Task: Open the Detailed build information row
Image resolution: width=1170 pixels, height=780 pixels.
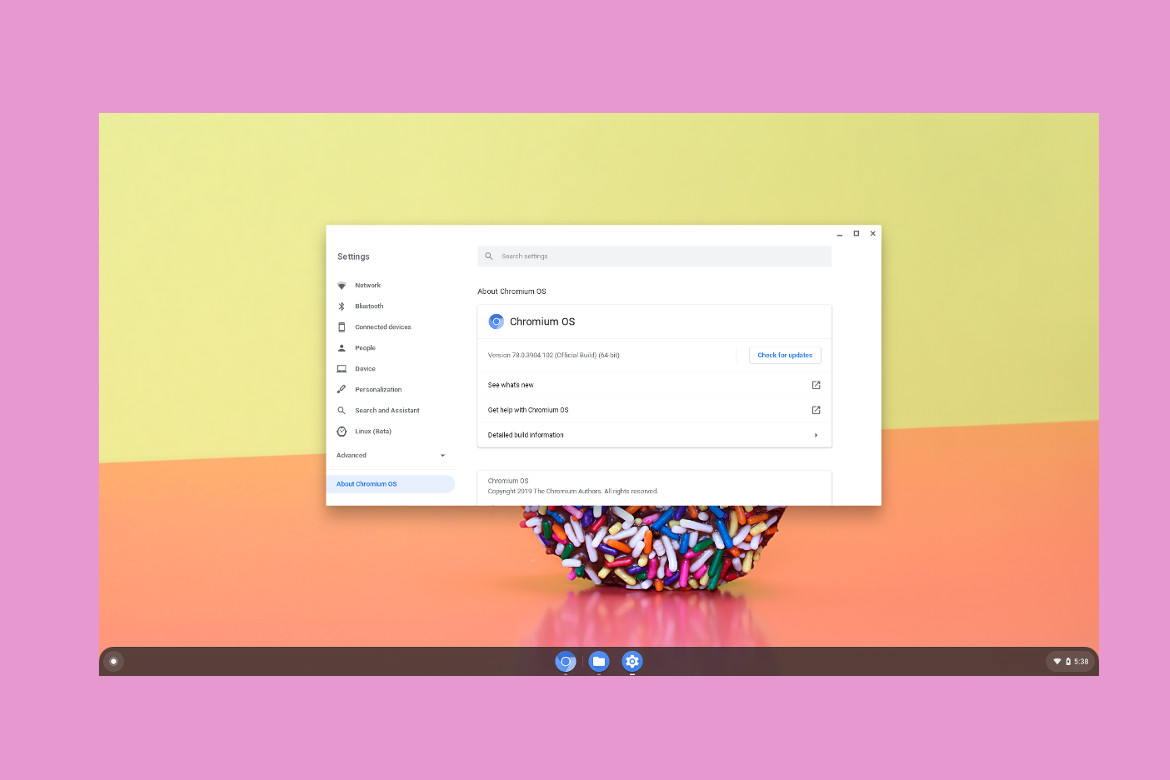Action: click(654, 435)
